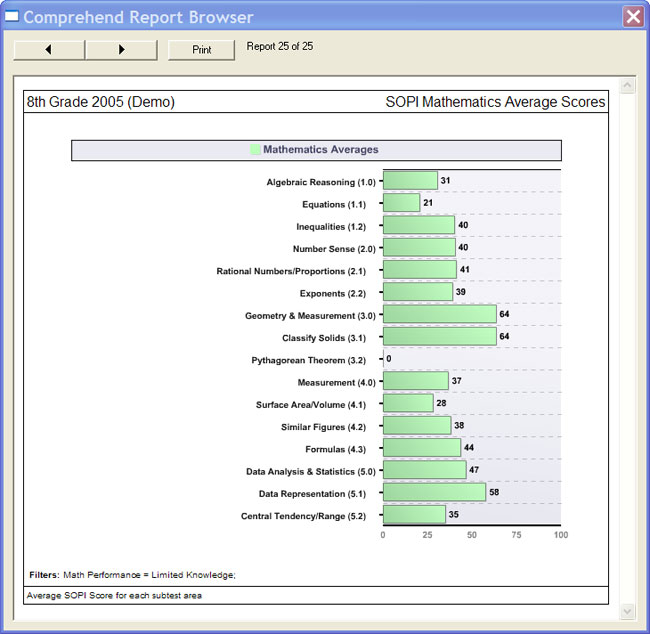The image size is (650, 634).
Task: Click the Equations bar valued 21
Action: coord(402,203)
